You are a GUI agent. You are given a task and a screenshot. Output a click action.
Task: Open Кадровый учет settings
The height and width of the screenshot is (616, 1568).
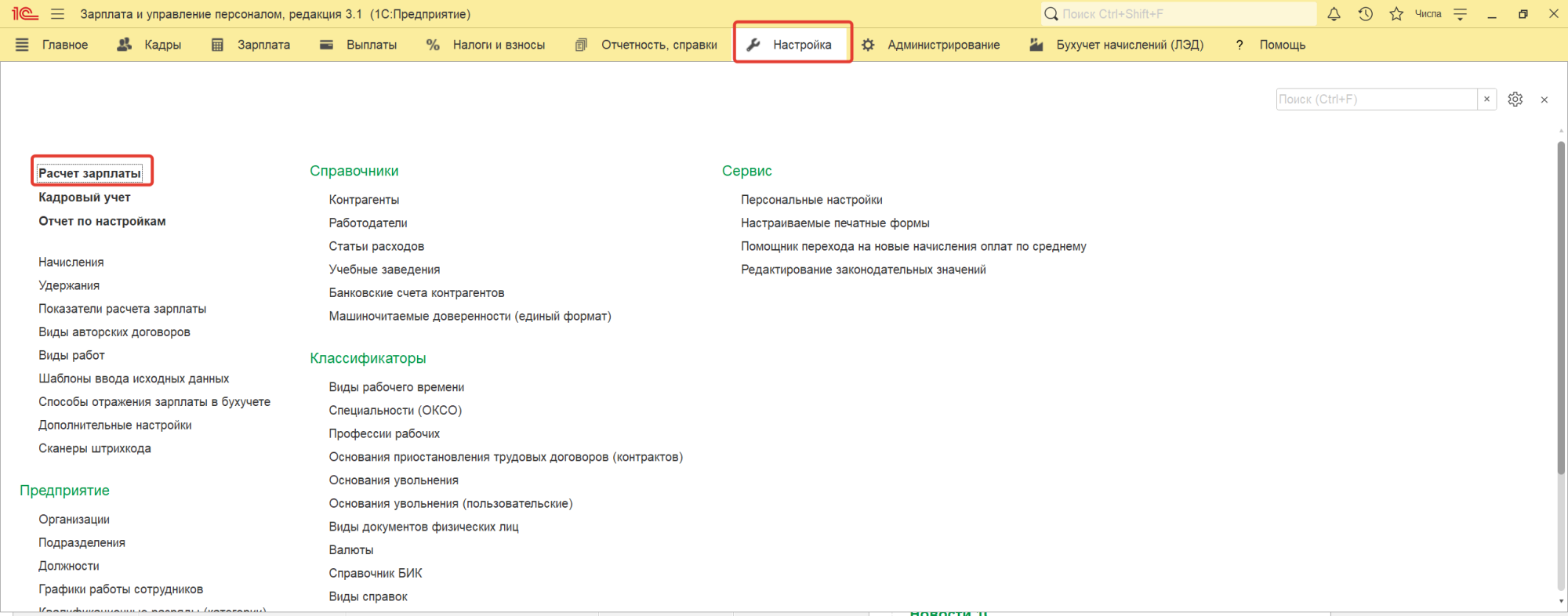pos(85,197)
